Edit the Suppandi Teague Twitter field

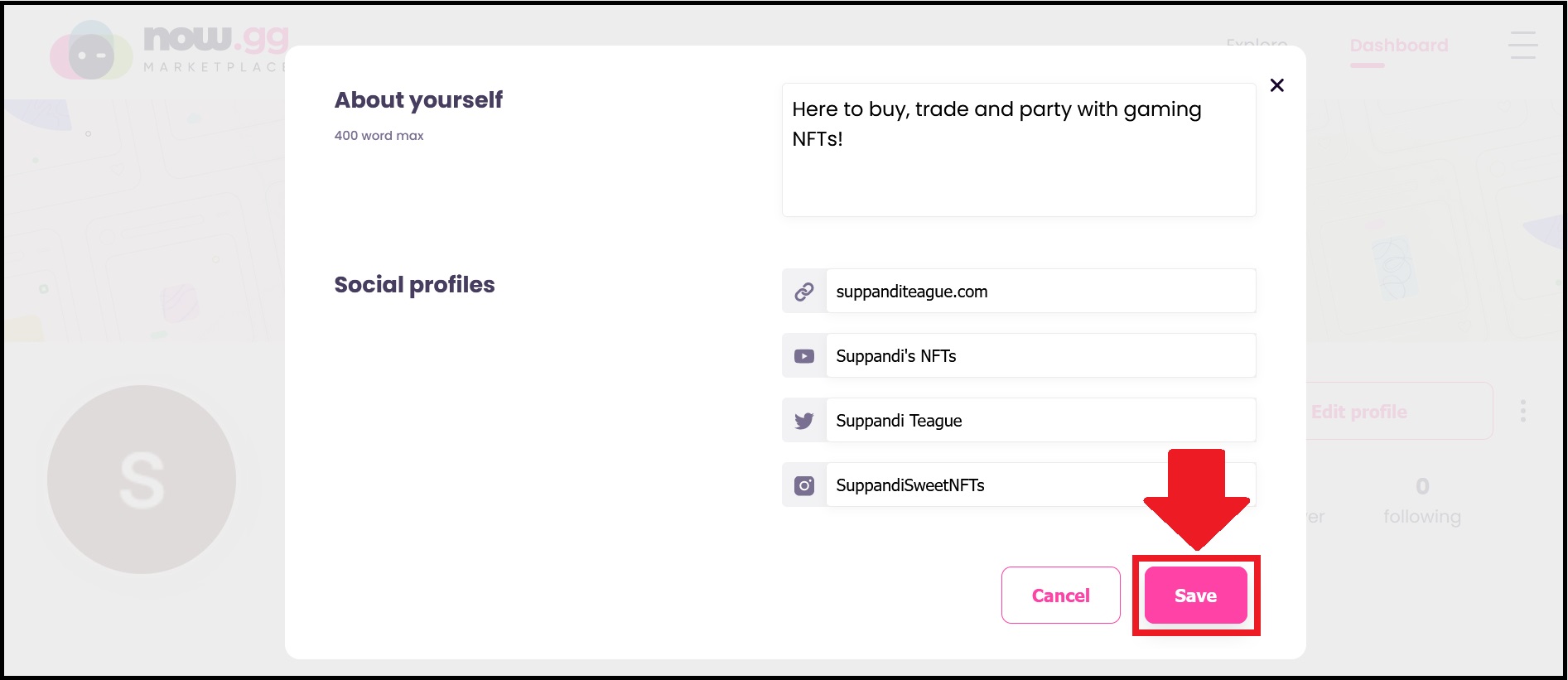click(x=1040, y=421)
